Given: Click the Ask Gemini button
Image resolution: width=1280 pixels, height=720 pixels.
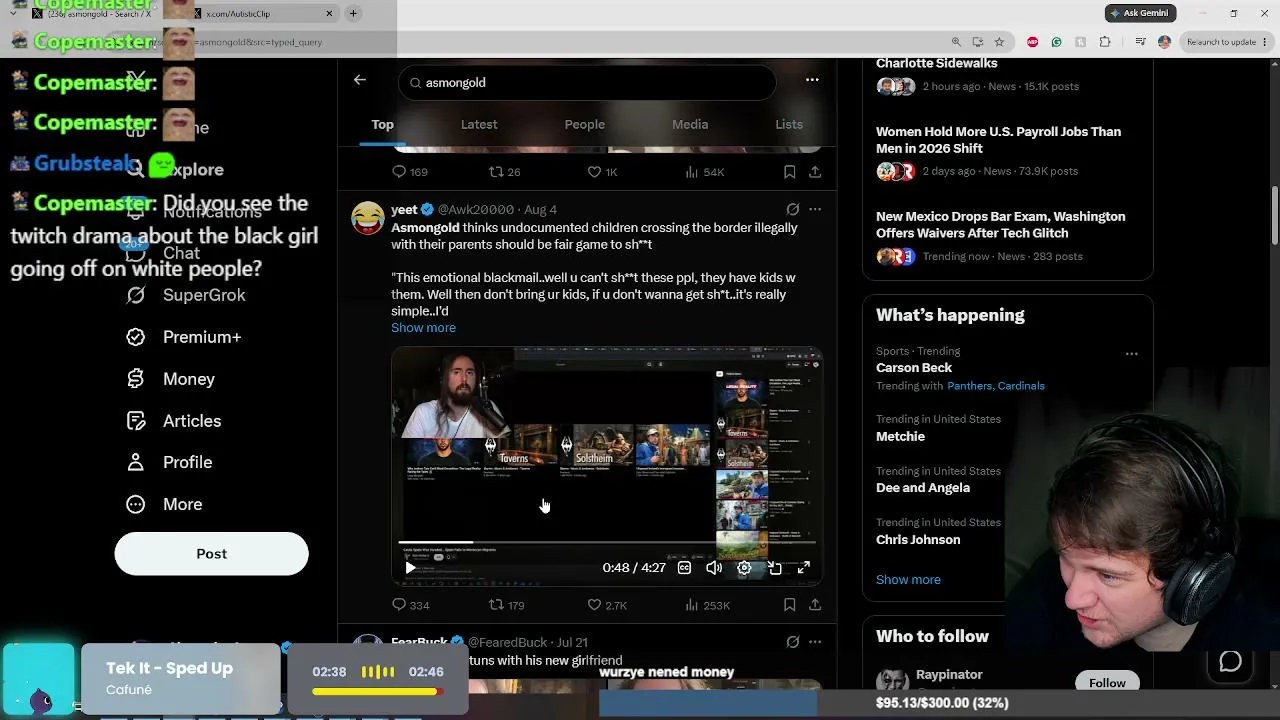Looking at the screenshot, I should (x=1141, y=13).
